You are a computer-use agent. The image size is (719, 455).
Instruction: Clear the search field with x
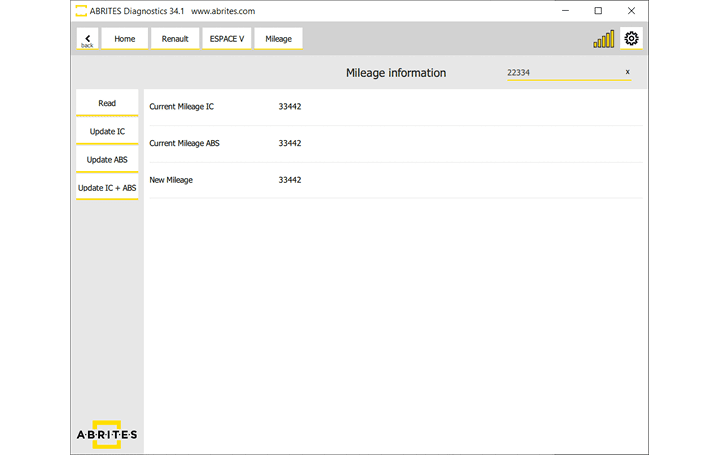(628, 72)
